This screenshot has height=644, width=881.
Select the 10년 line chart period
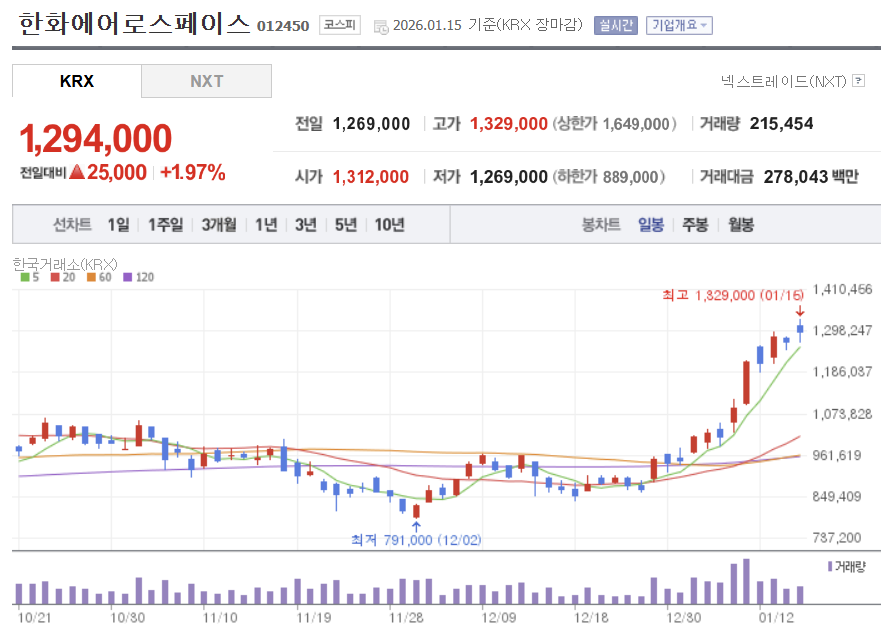coord(389,225)
